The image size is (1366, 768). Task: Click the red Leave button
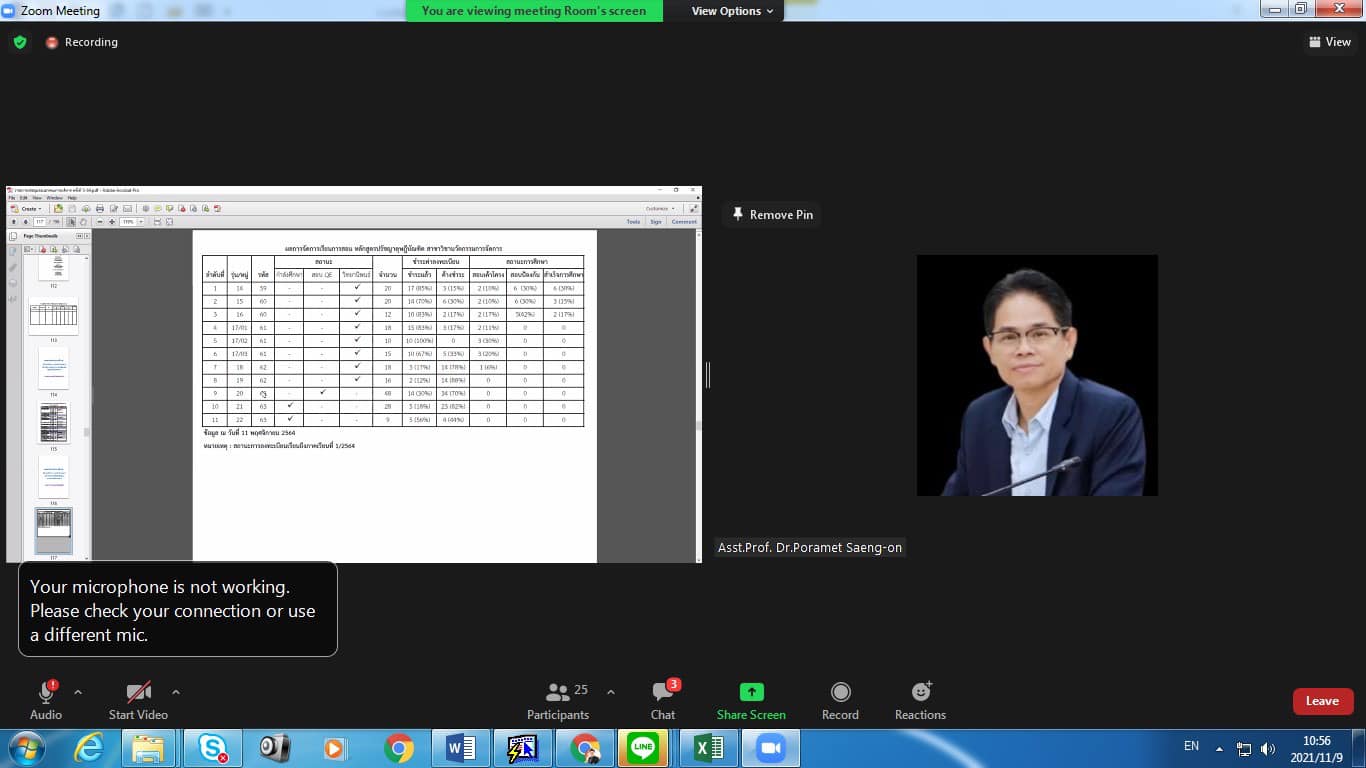click(x=1322, y=701)
